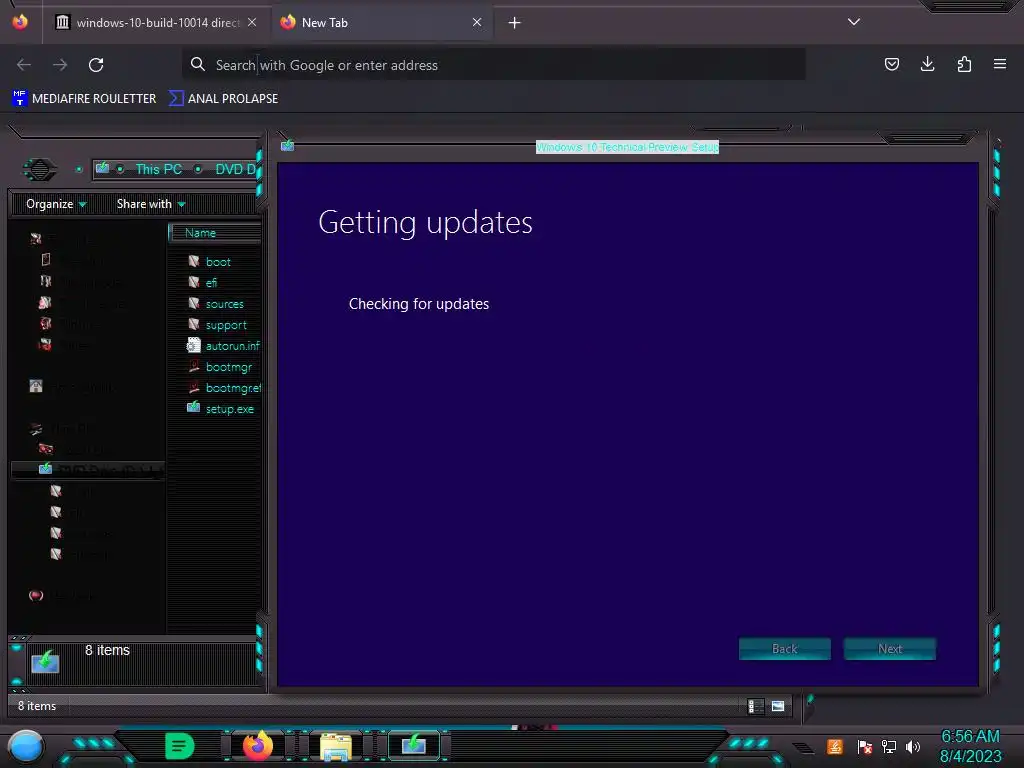Open the network tray icon
The height and width of the screenshot is (768, 1024).
pos(889,746)
